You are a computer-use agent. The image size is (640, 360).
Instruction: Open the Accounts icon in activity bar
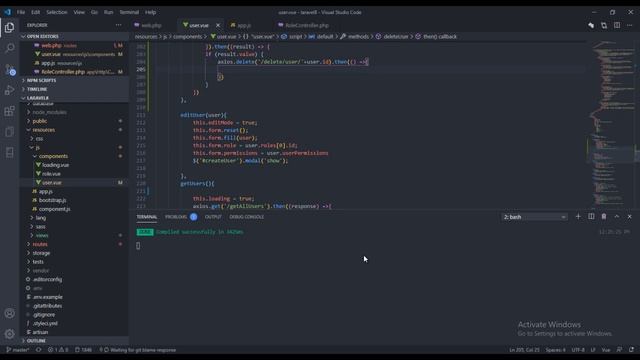pyautogui.click(x=9, y=313)
